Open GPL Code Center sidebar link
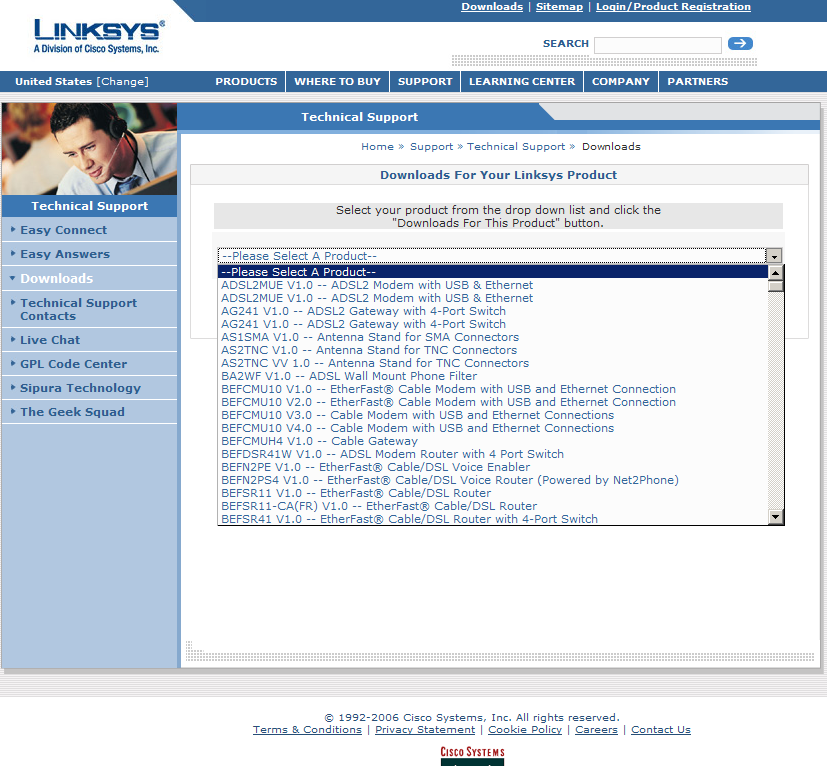Screen dimensions: 827x766 coord(73,364)
